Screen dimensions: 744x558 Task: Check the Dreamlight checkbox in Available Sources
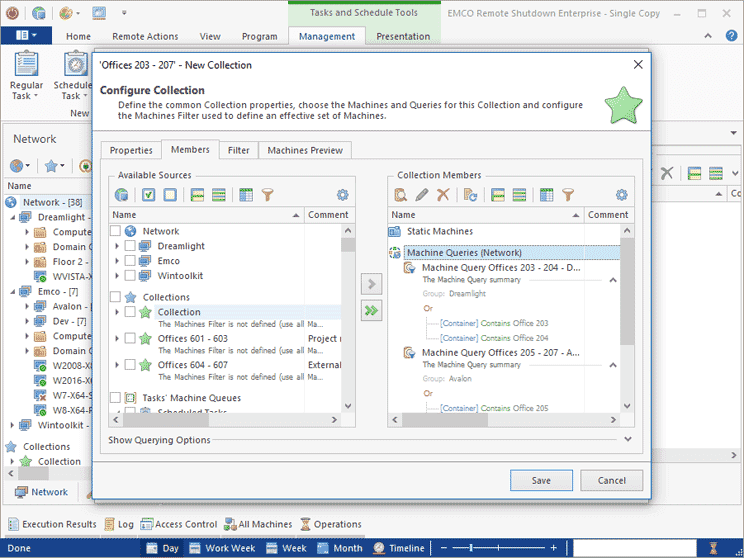pyautogui.click(x=130, y=246)
